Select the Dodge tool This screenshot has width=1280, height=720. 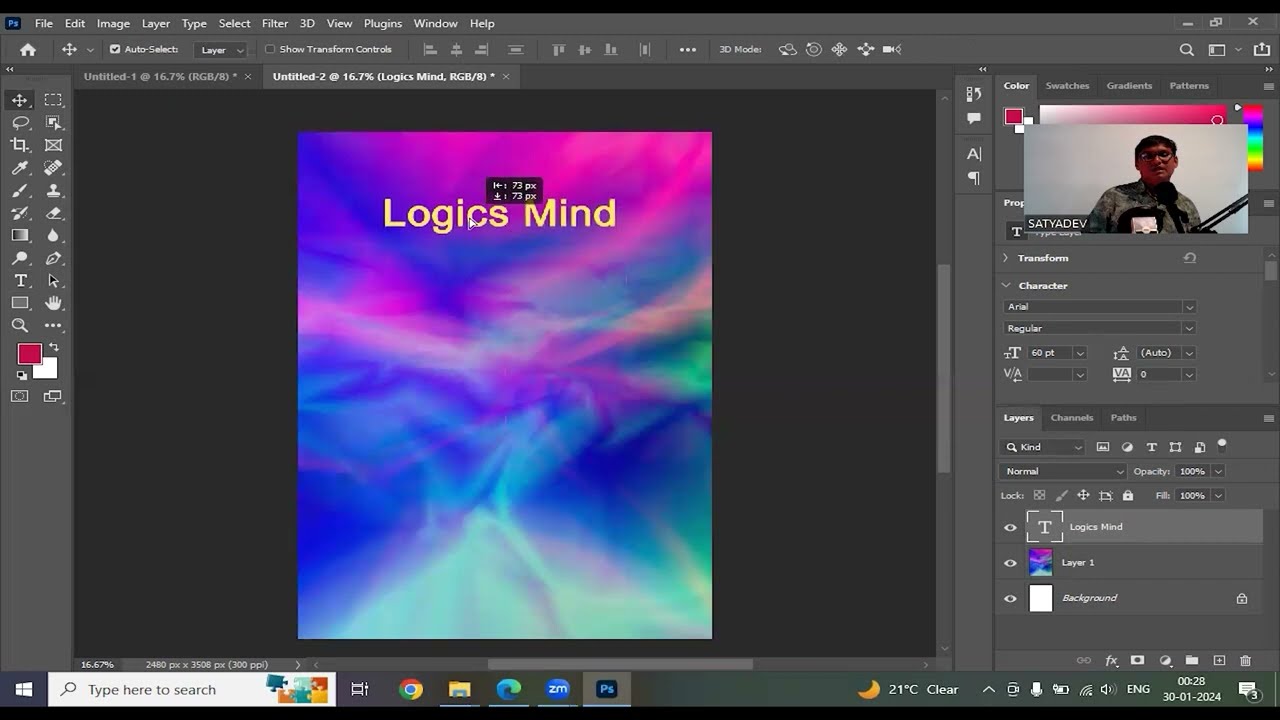(x=20, y=258)
